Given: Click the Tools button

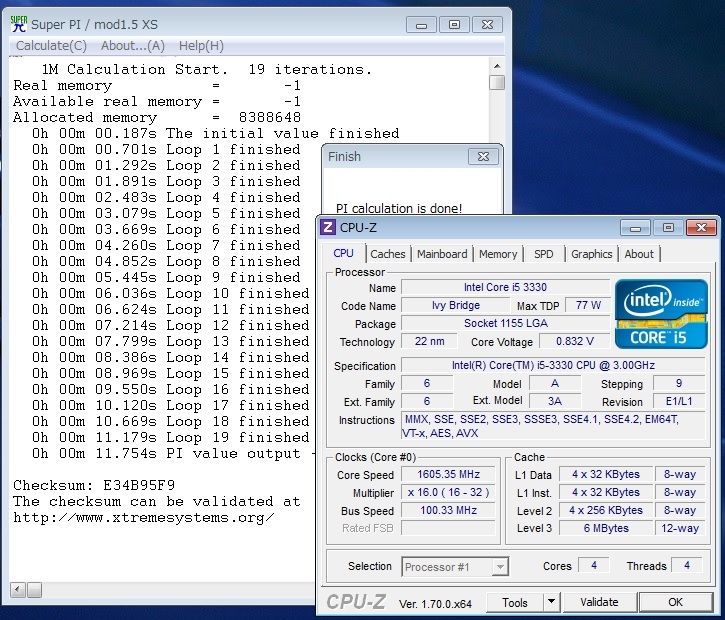Looking at the screenshot, I should point(515,602).
